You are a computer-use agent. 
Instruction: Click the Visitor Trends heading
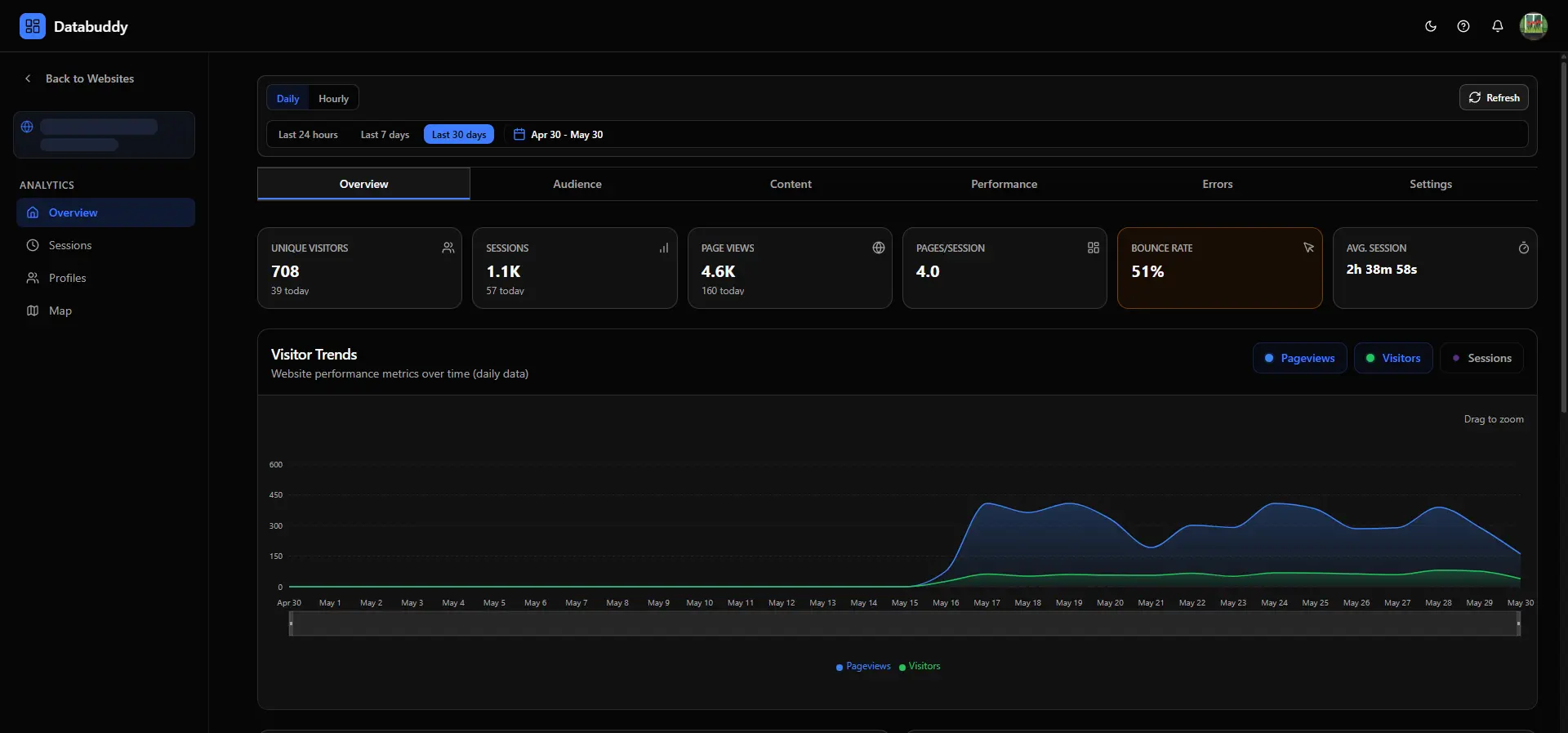pyautogui.click(x=314, y=354)
